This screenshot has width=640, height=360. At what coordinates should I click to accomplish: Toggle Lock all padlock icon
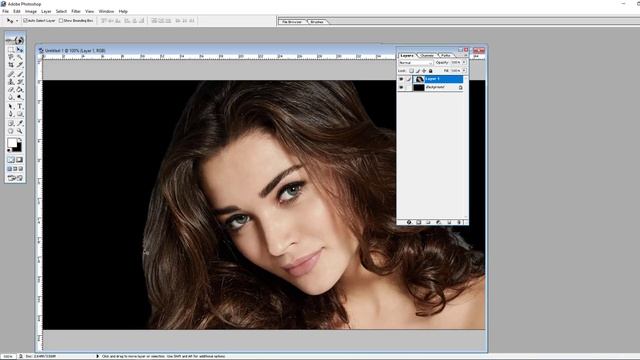tap(431, 71)
